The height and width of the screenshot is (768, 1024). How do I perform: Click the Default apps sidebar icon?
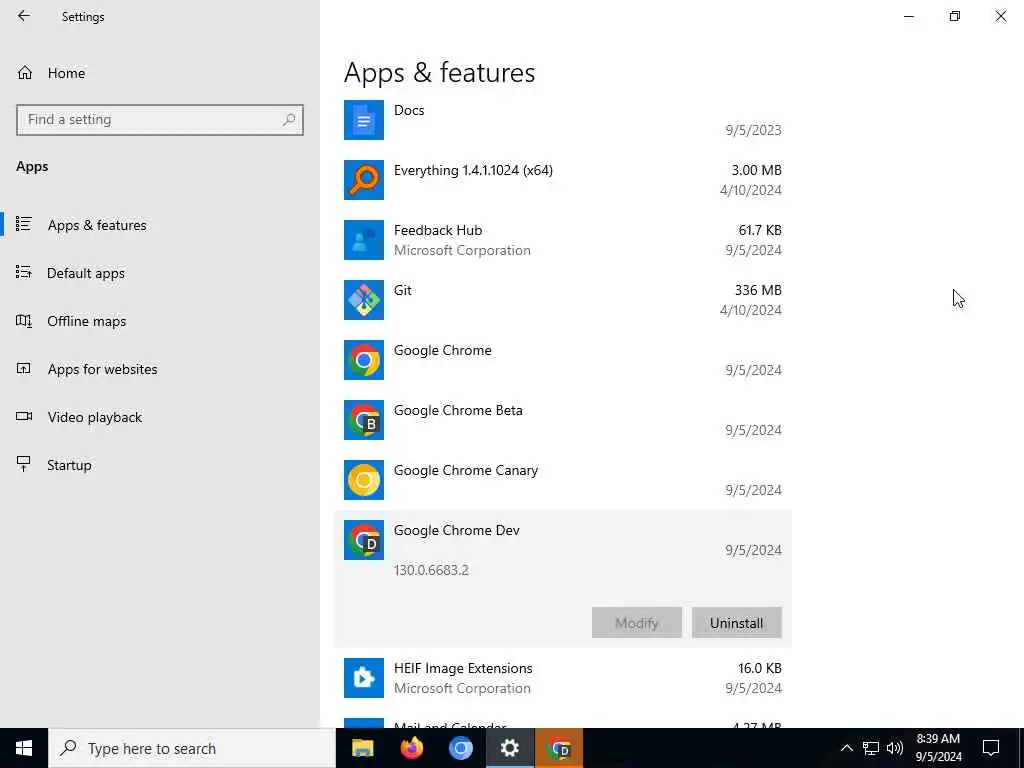[24, 272]
